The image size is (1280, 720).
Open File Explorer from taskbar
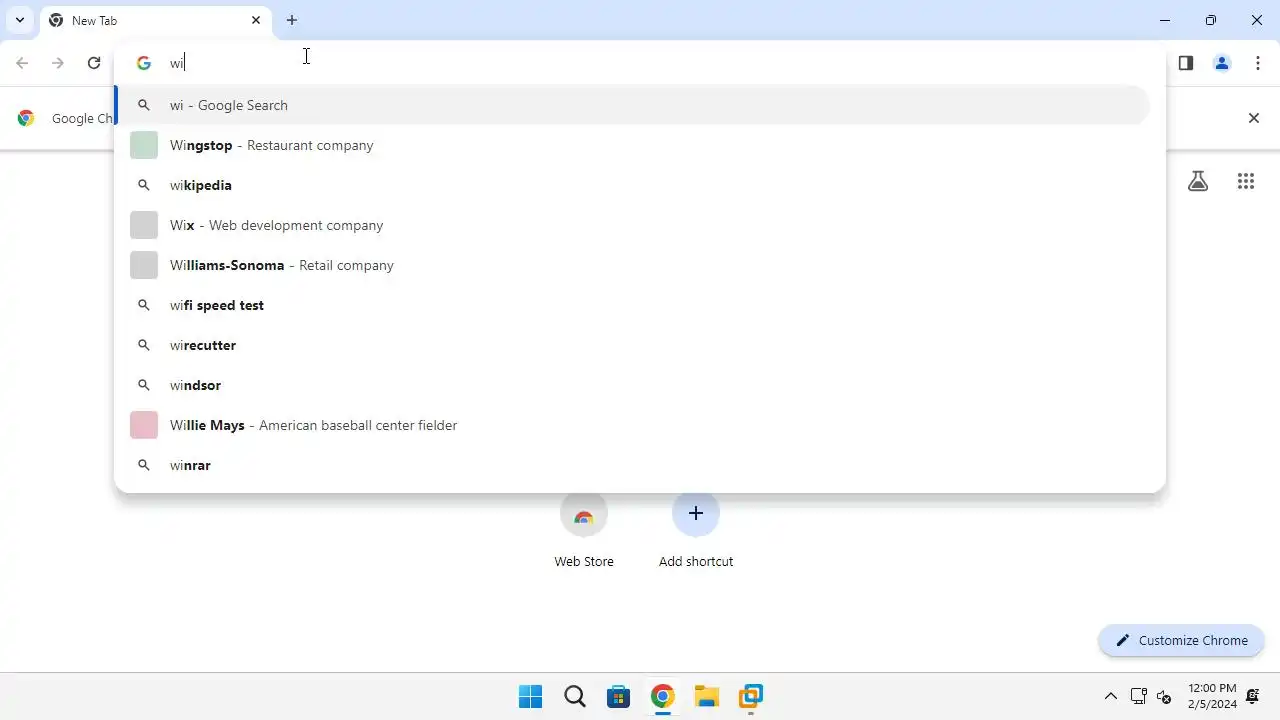706,696
